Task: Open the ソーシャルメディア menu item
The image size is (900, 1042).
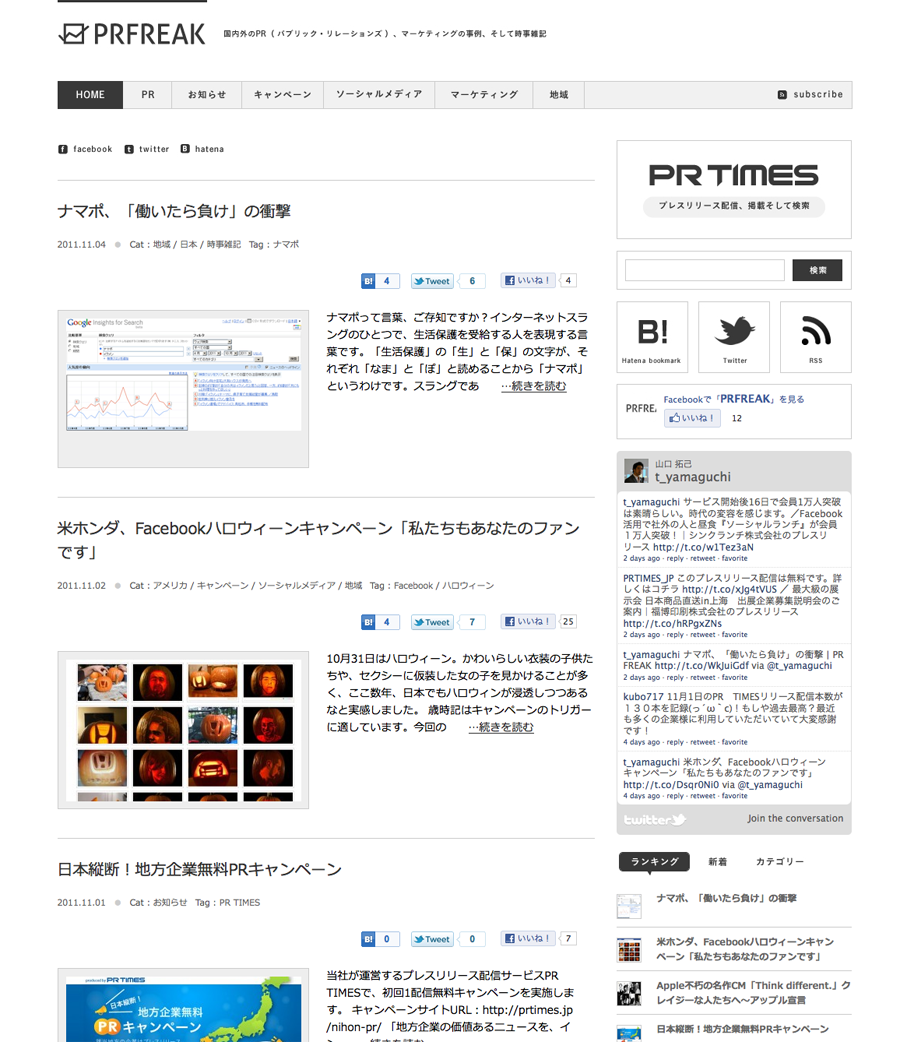Action: click(379, 95)
